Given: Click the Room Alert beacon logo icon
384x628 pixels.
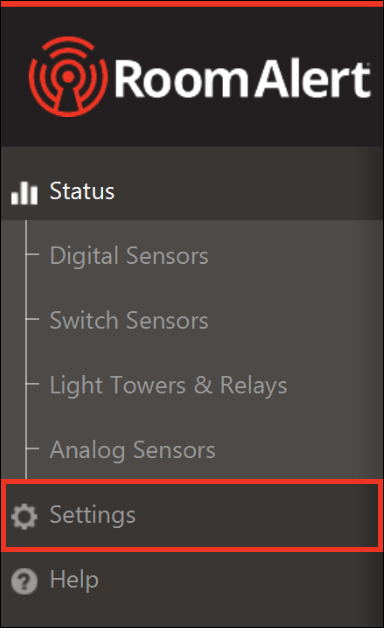Looking at the screenshot, I should pyautogui.click(x=68, y=76).
